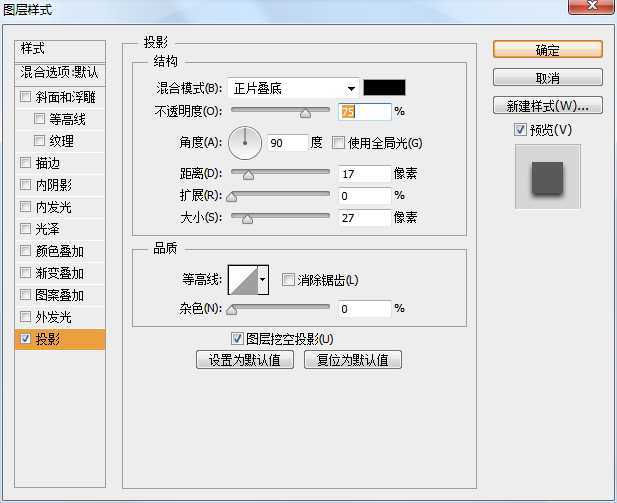Click the 距离 distance input field
Viewport: 617px width, 503px height.
(x=364, y=174)
